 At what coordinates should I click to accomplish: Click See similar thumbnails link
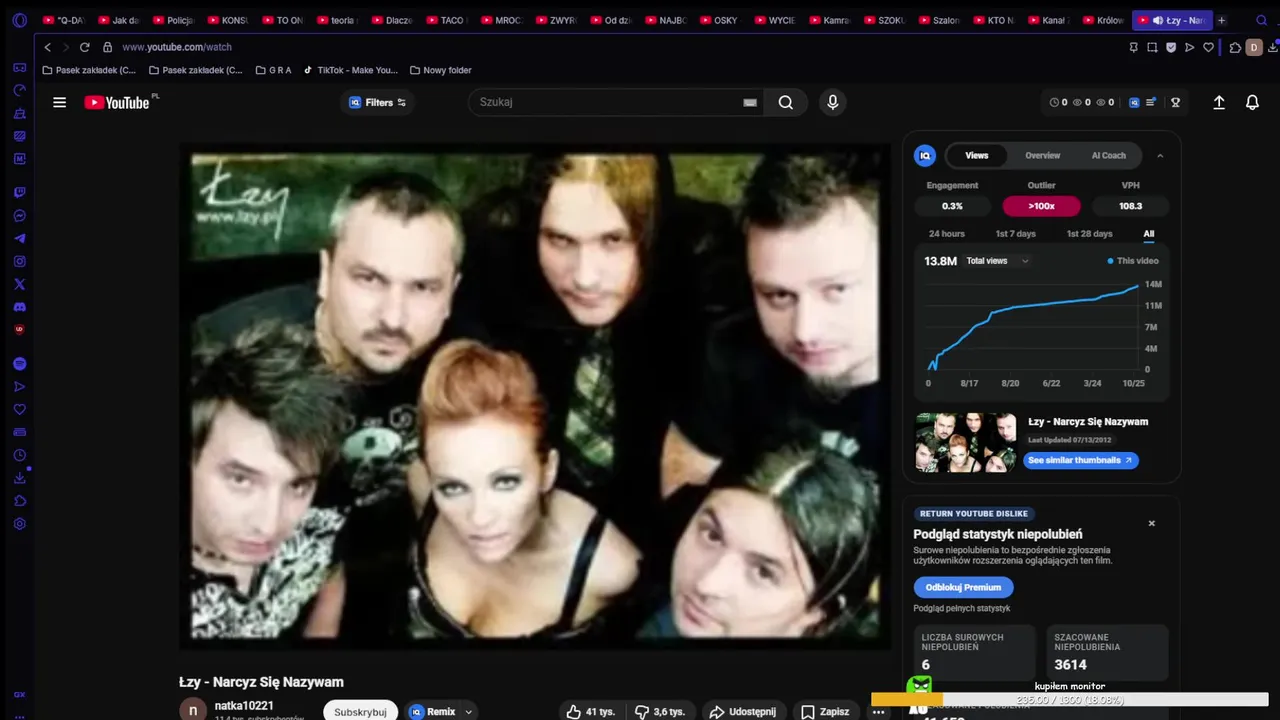(1081, 460)
